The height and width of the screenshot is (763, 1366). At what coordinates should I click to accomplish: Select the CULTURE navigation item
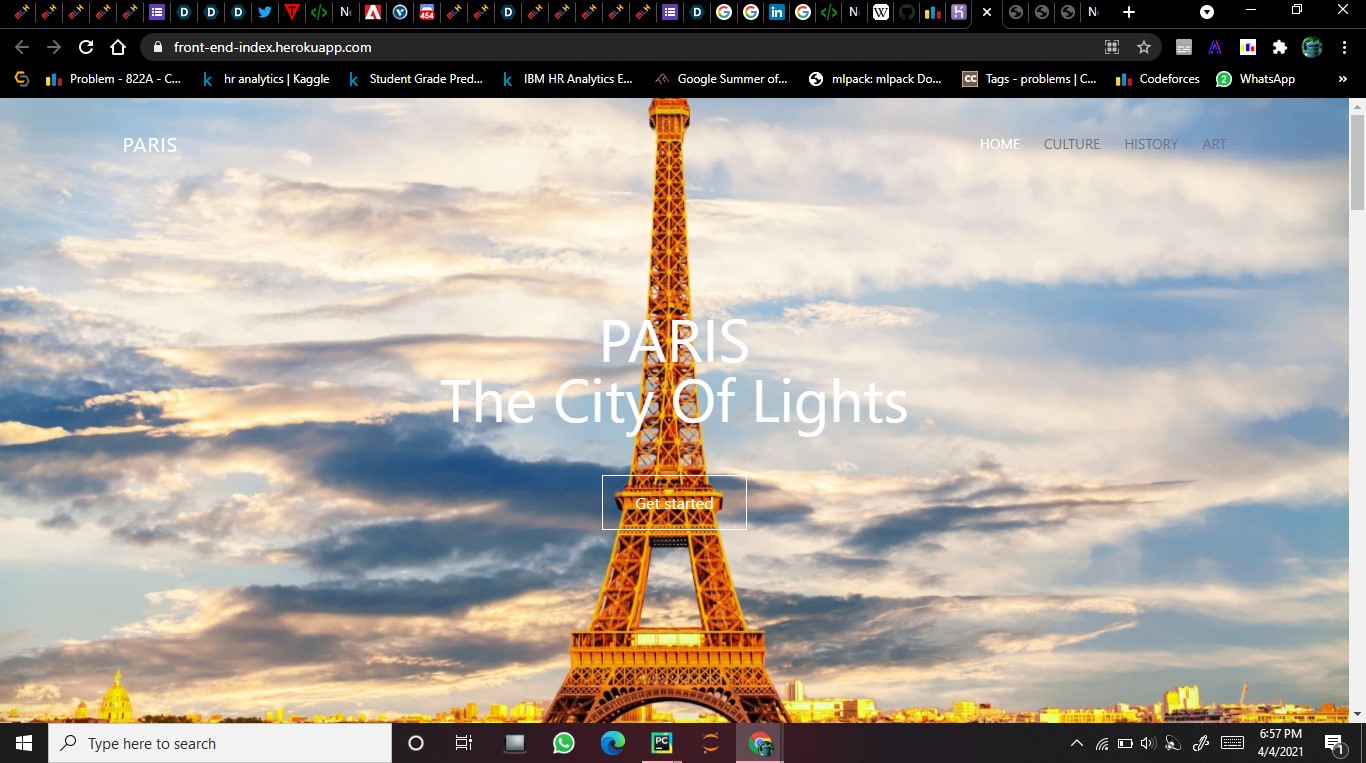[1072, 144]
